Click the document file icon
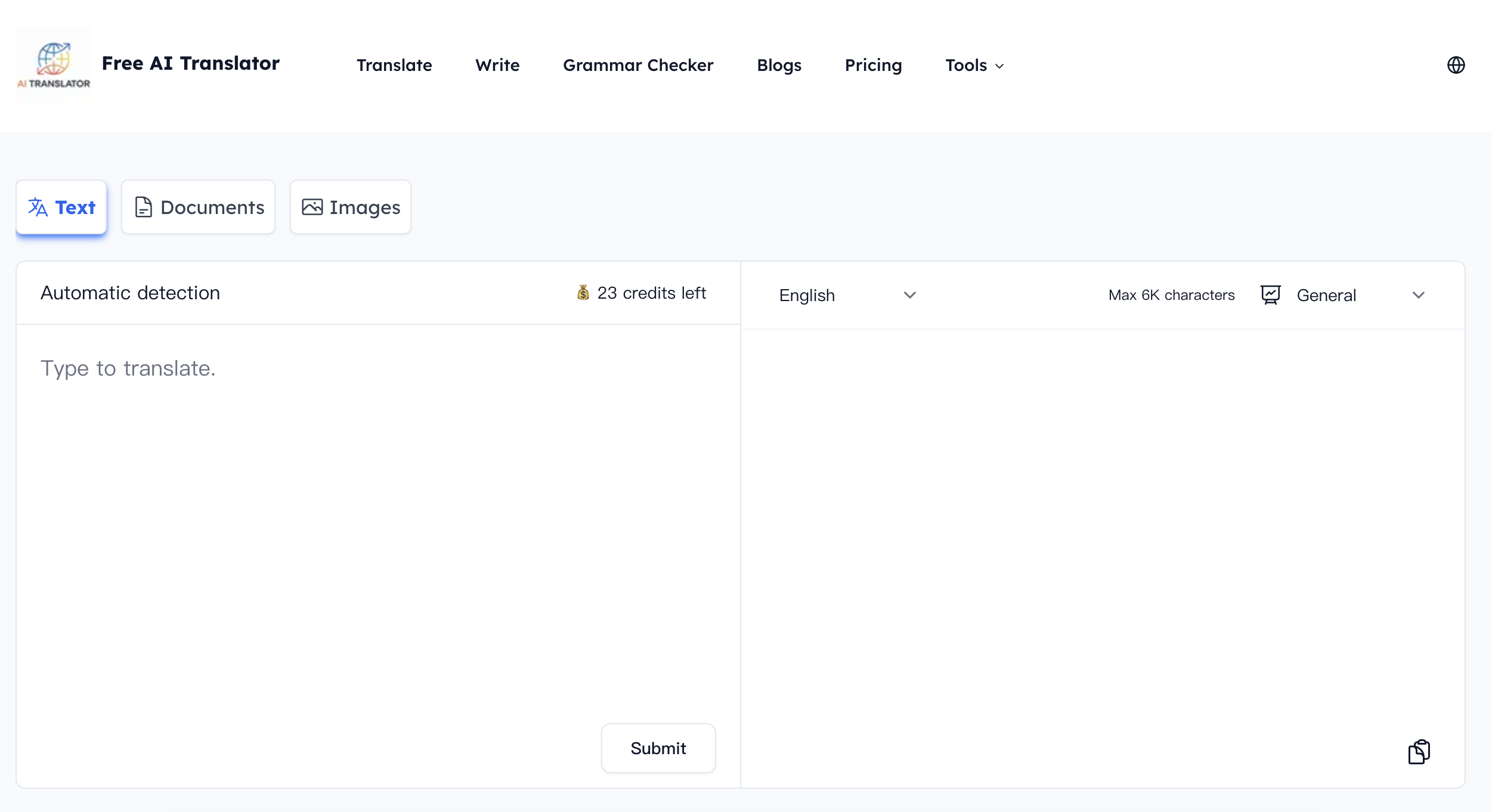The height and width of the screenshot is (812, 1492). pyautogui.click(x=143, y=207)
